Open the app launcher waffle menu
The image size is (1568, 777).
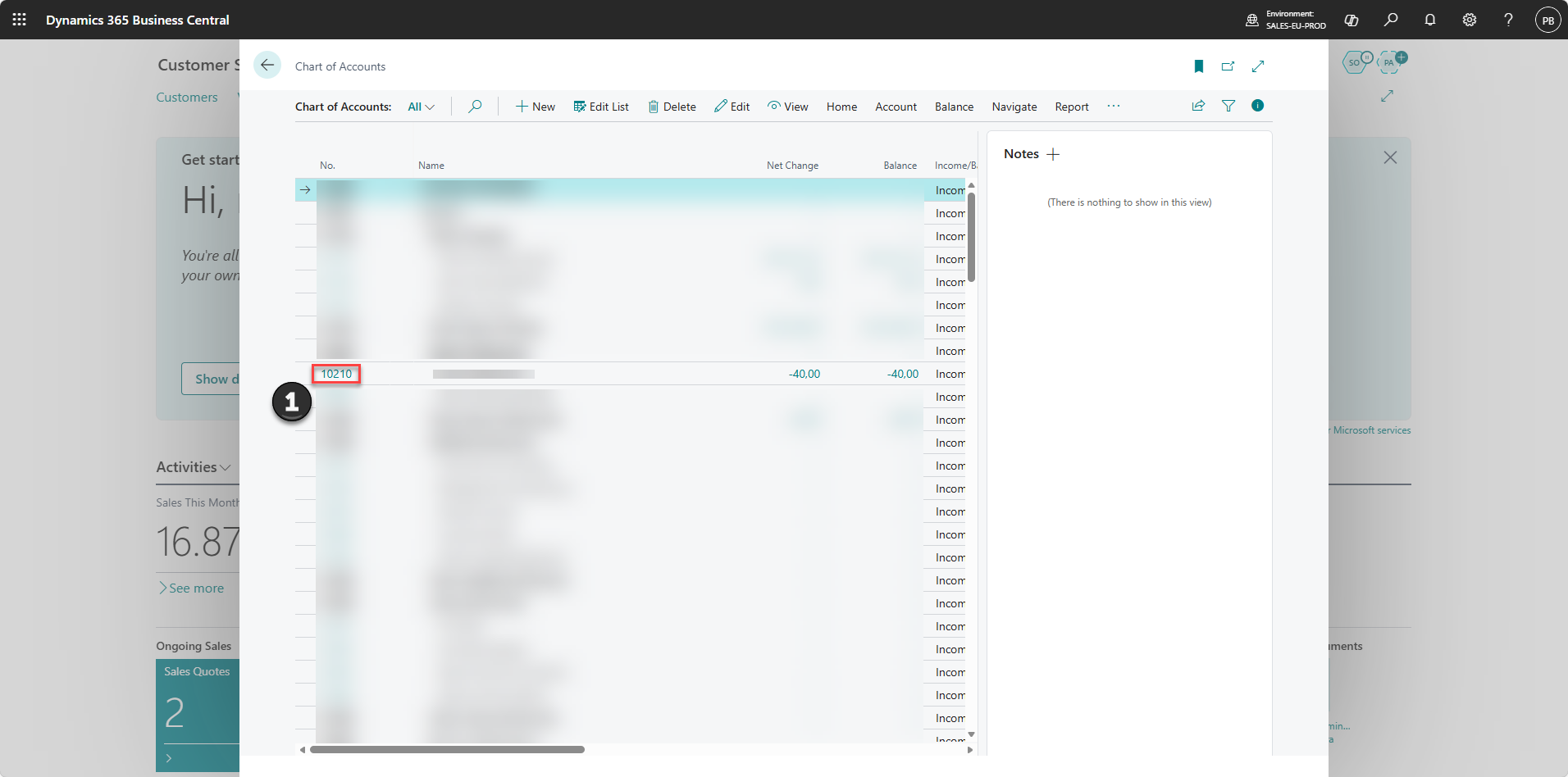(19, 20)
